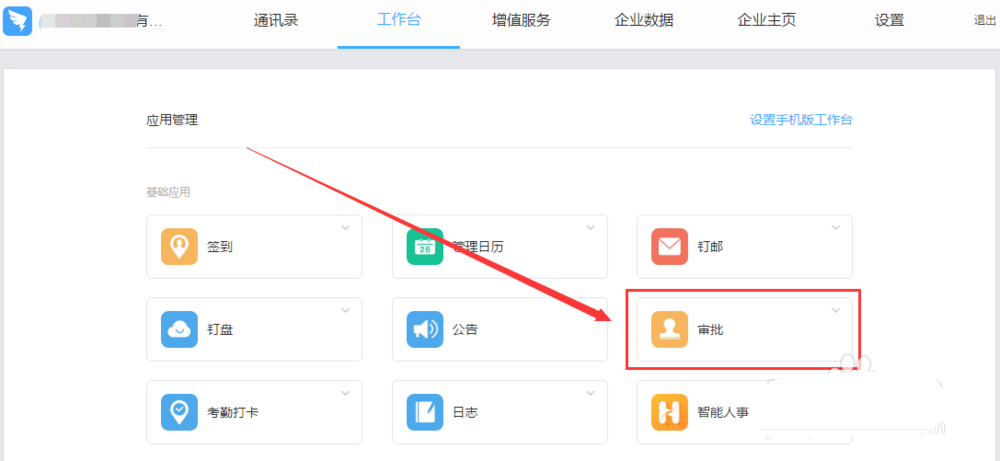Switch to the 企业数据 tab
Image resolution: width=1000 pixels, height=461 pixels.
643,20
